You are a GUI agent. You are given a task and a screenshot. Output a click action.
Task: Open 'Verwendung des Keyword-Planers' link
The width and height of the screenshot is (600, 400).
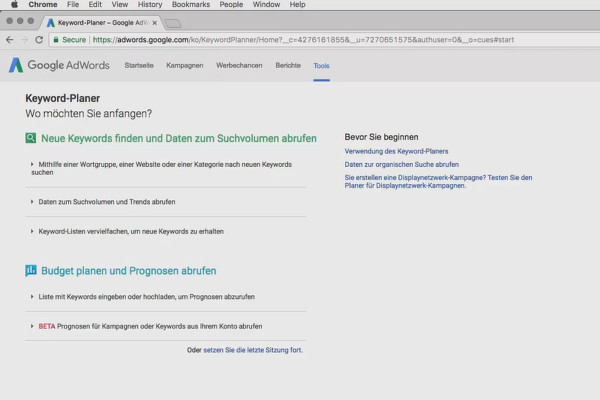click(396, 151)
